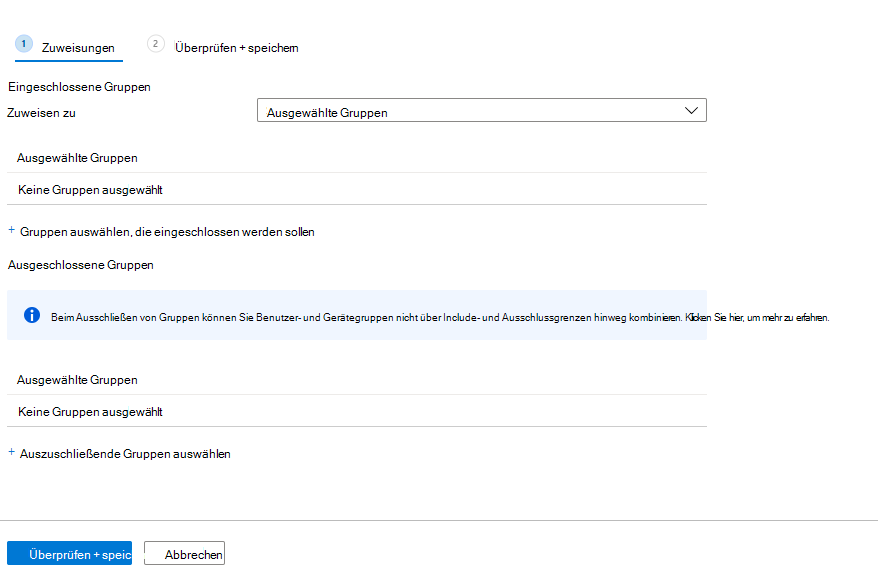Expand the dropdown chevron arrow

(x=691, y=111)
